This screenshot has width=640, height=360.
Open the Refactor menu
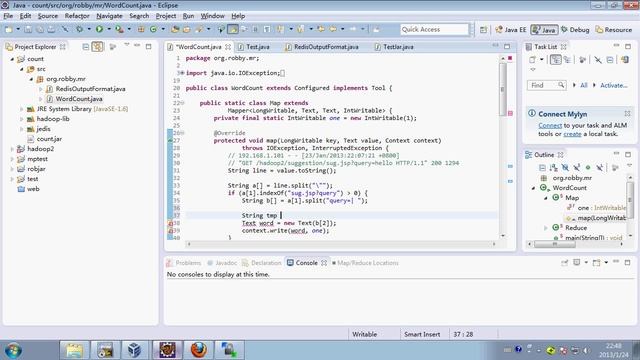click(77, 16)
